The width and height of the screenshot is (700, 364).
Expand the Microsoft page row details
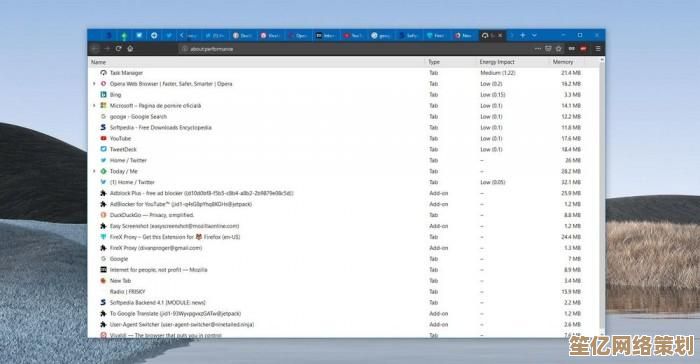(94, 105)
